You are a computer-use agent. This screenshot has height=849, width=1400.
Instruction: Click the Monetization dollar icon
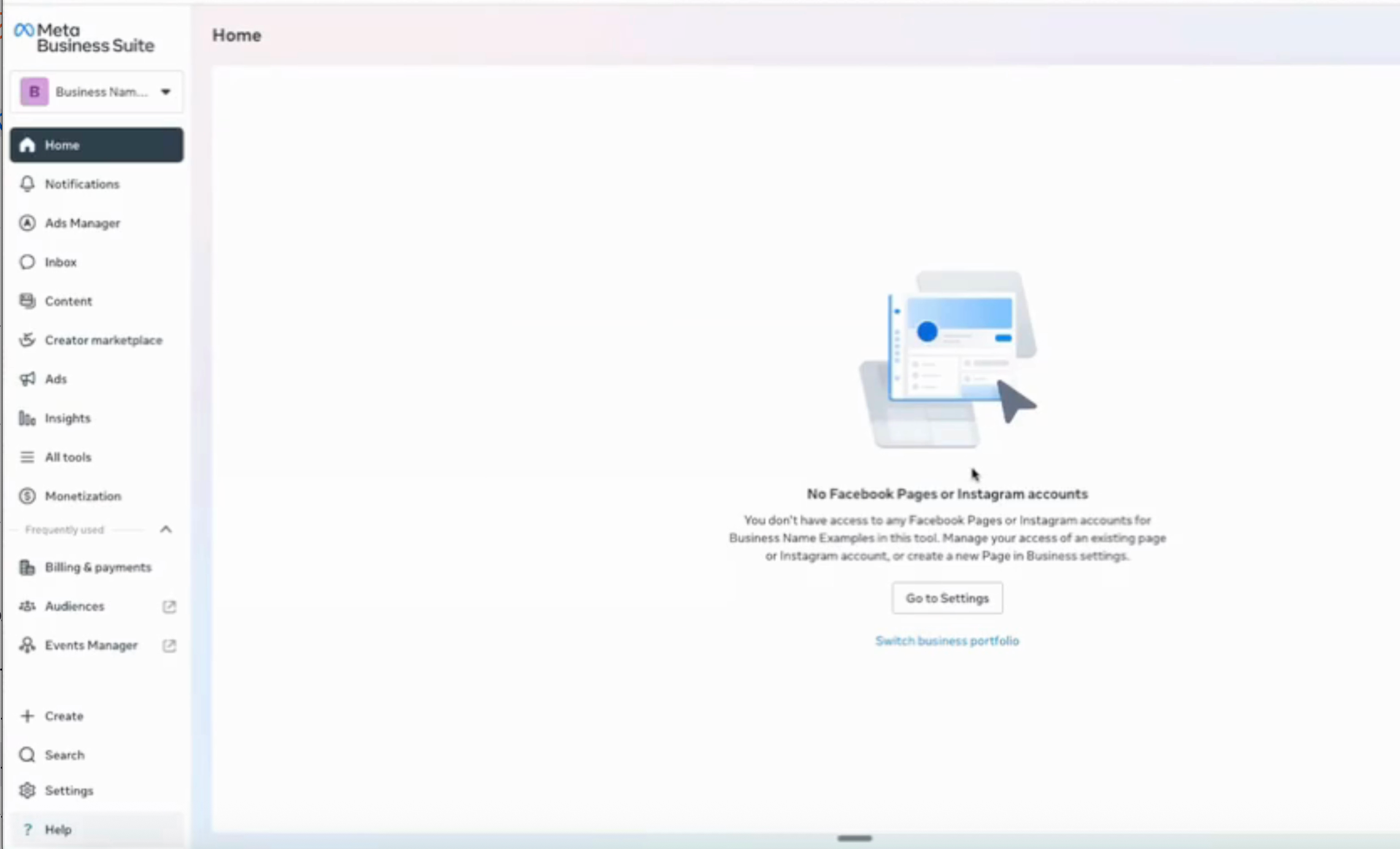(27, 496)
